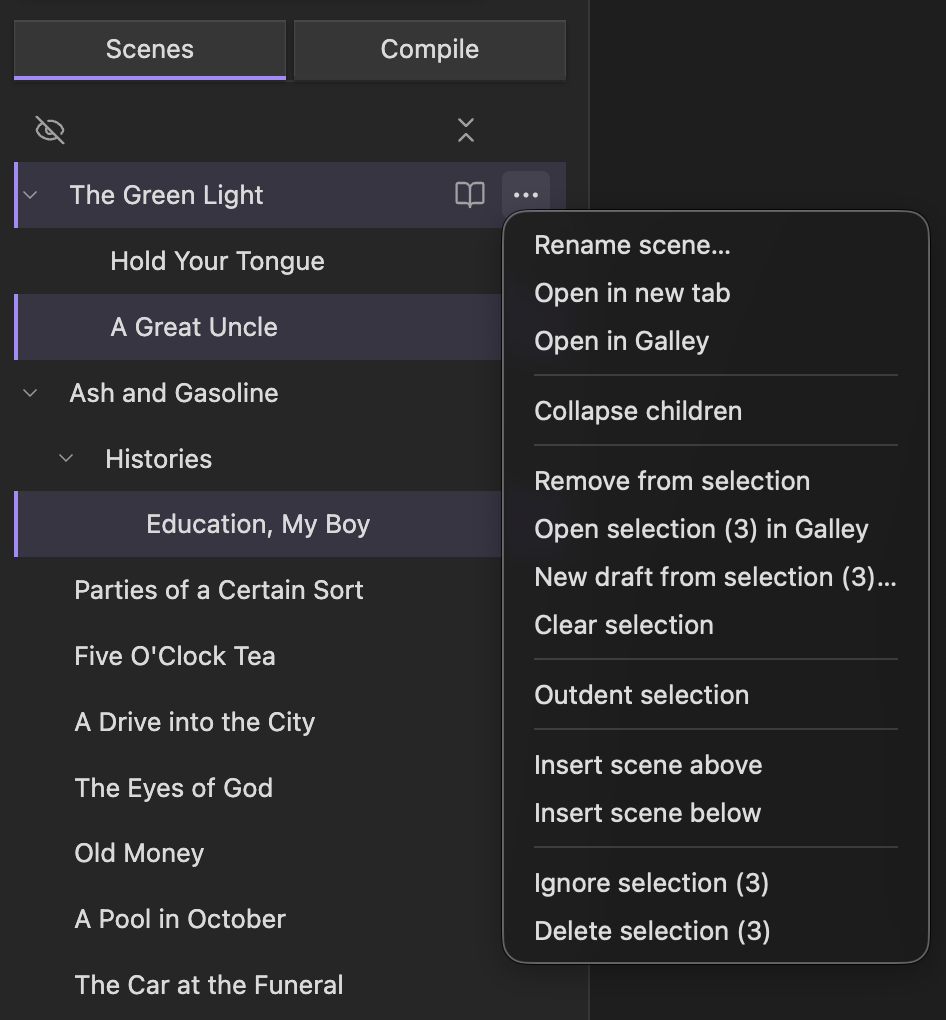946x1020 pixels.
Task: Toggle ignored scenes visibility eye icon
Action: [49, 130]
